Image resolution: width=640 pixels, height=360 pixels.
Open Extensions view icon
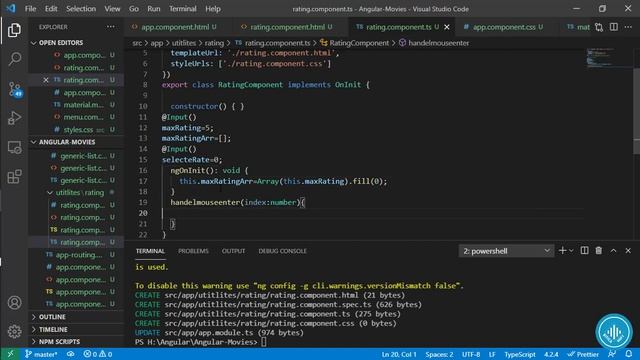[14, 177]
